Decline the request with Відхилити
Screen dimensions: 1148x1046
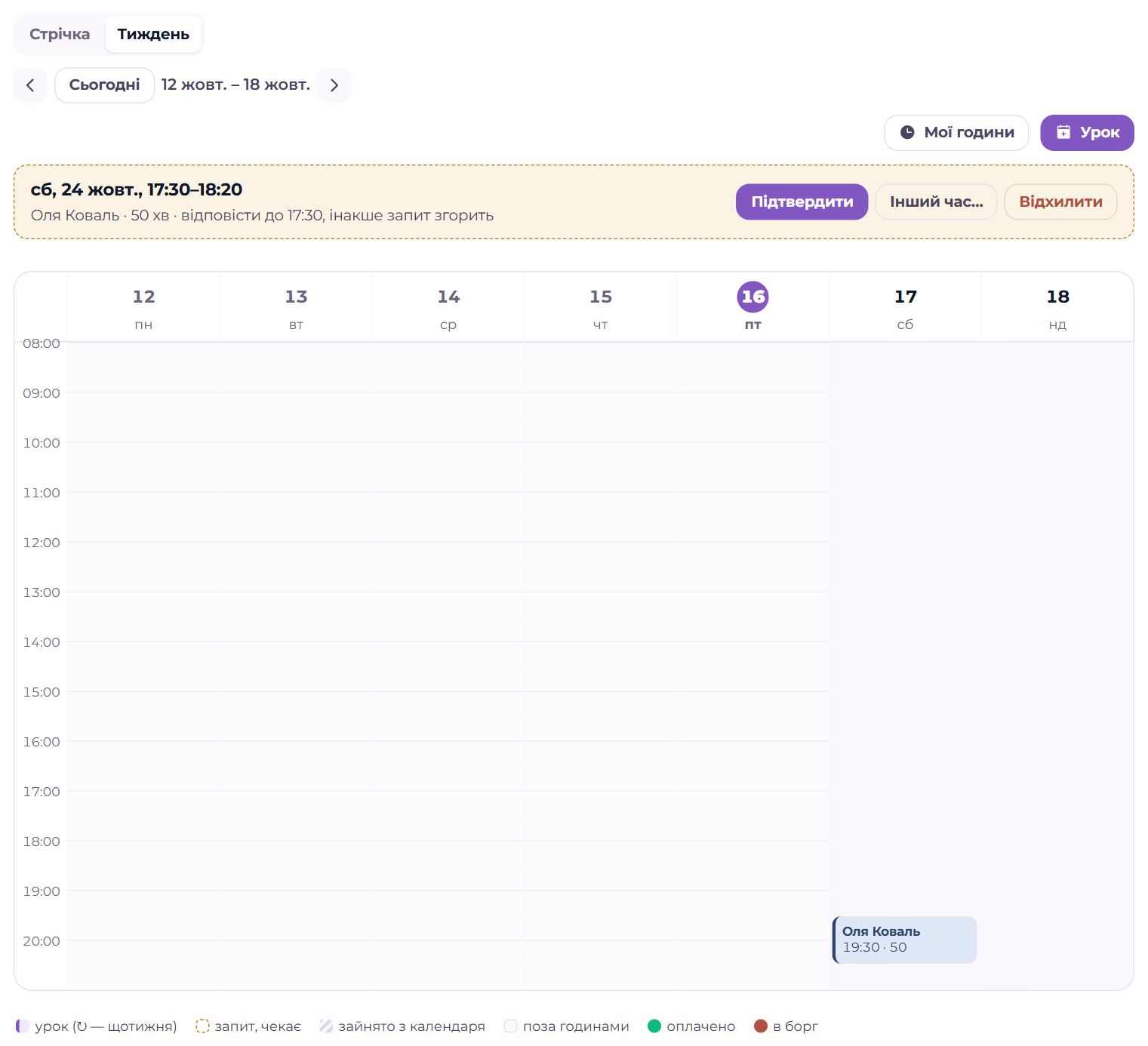click(x=1060, y=202)
